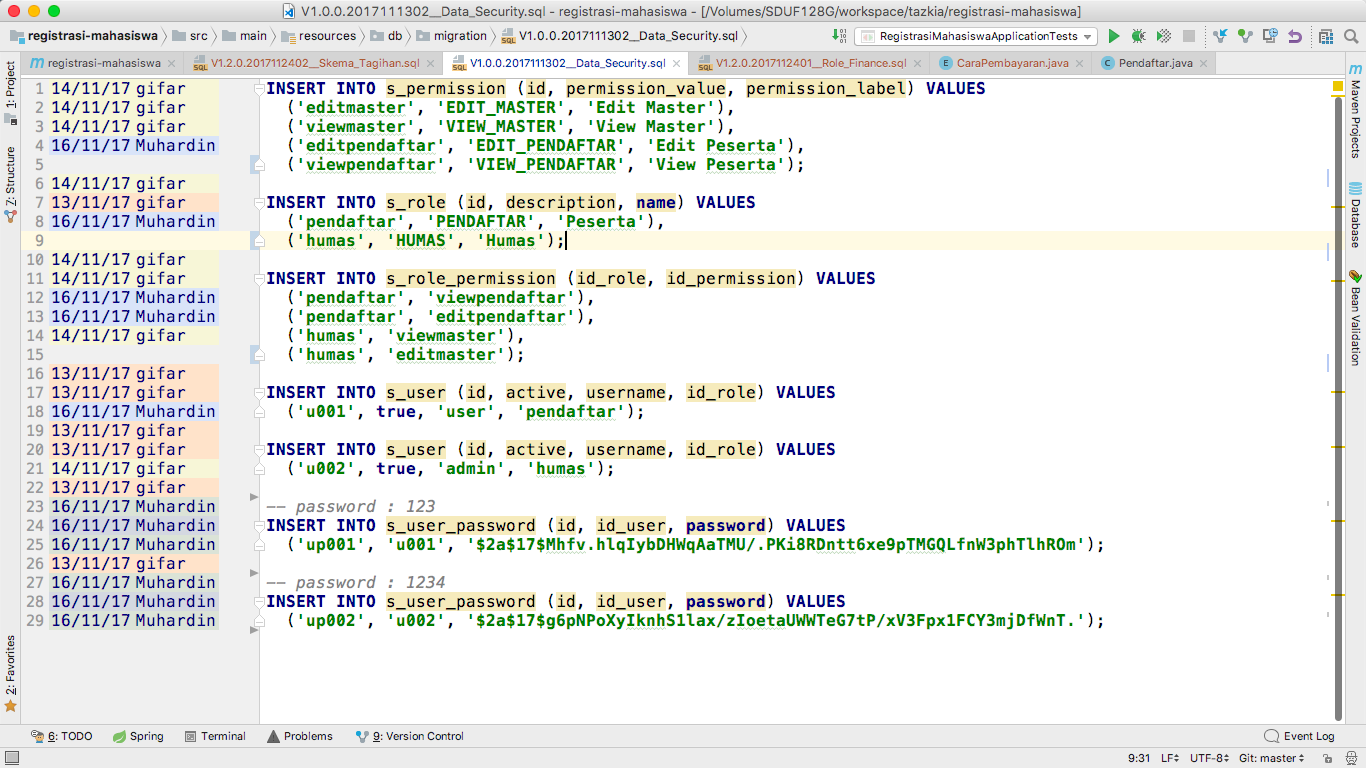Click the yellow inspection status indicator
Screen dimensions: 1366x768
click(x=1337, y=86)
